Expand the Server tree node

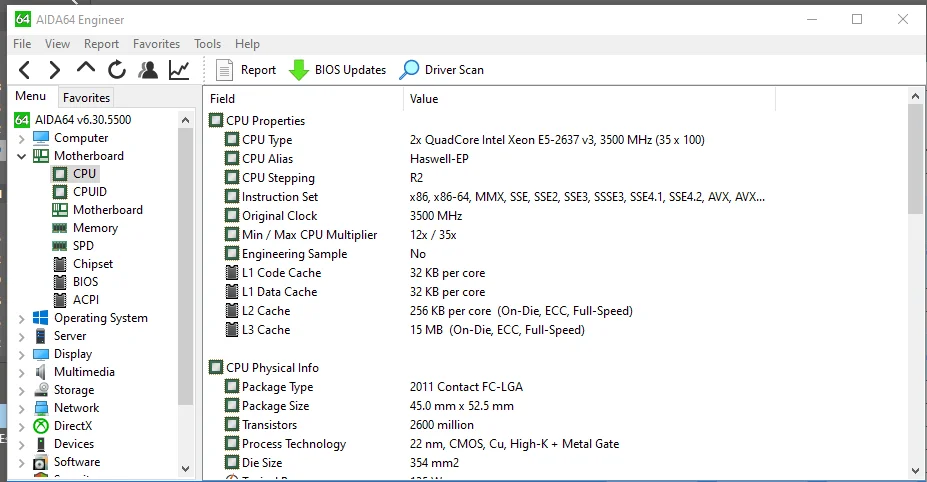(x=22, y=337)
